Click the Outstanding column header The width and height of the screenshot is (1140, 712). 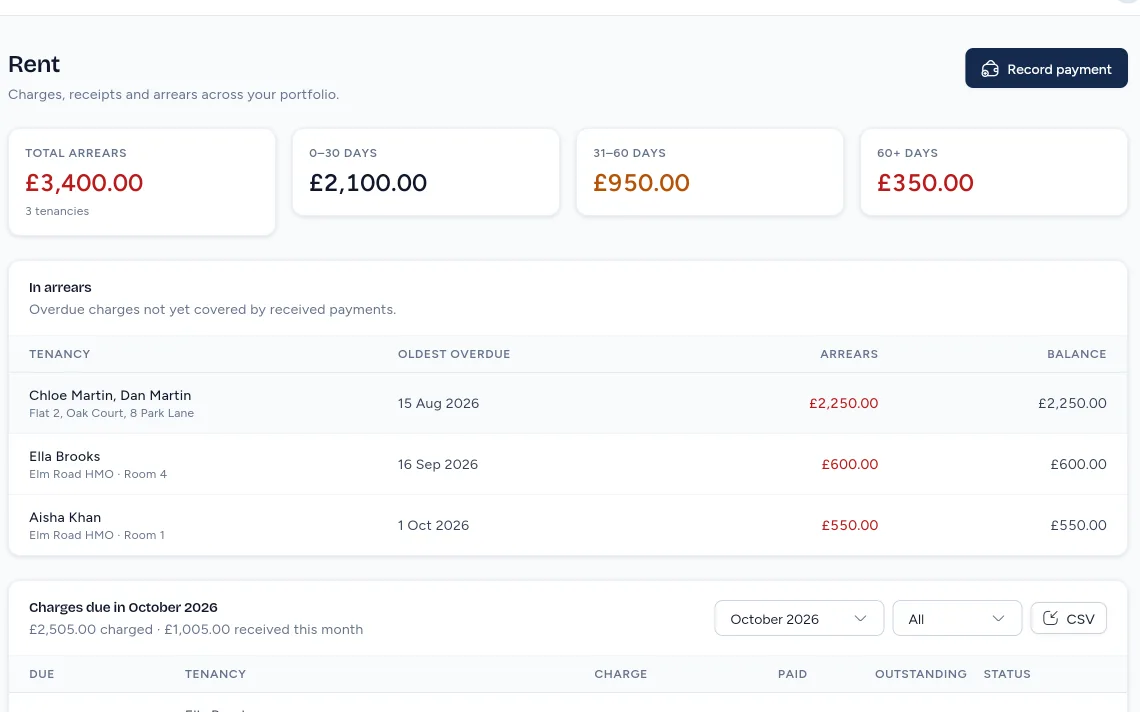(920, 674)
